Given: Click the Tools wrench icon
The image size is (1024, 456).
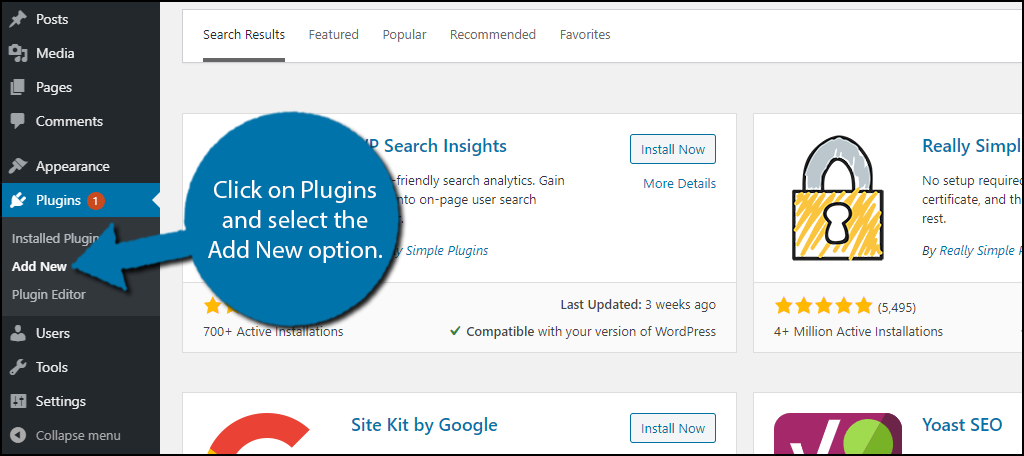Looking at the screenshot, I should pos(18,367).
